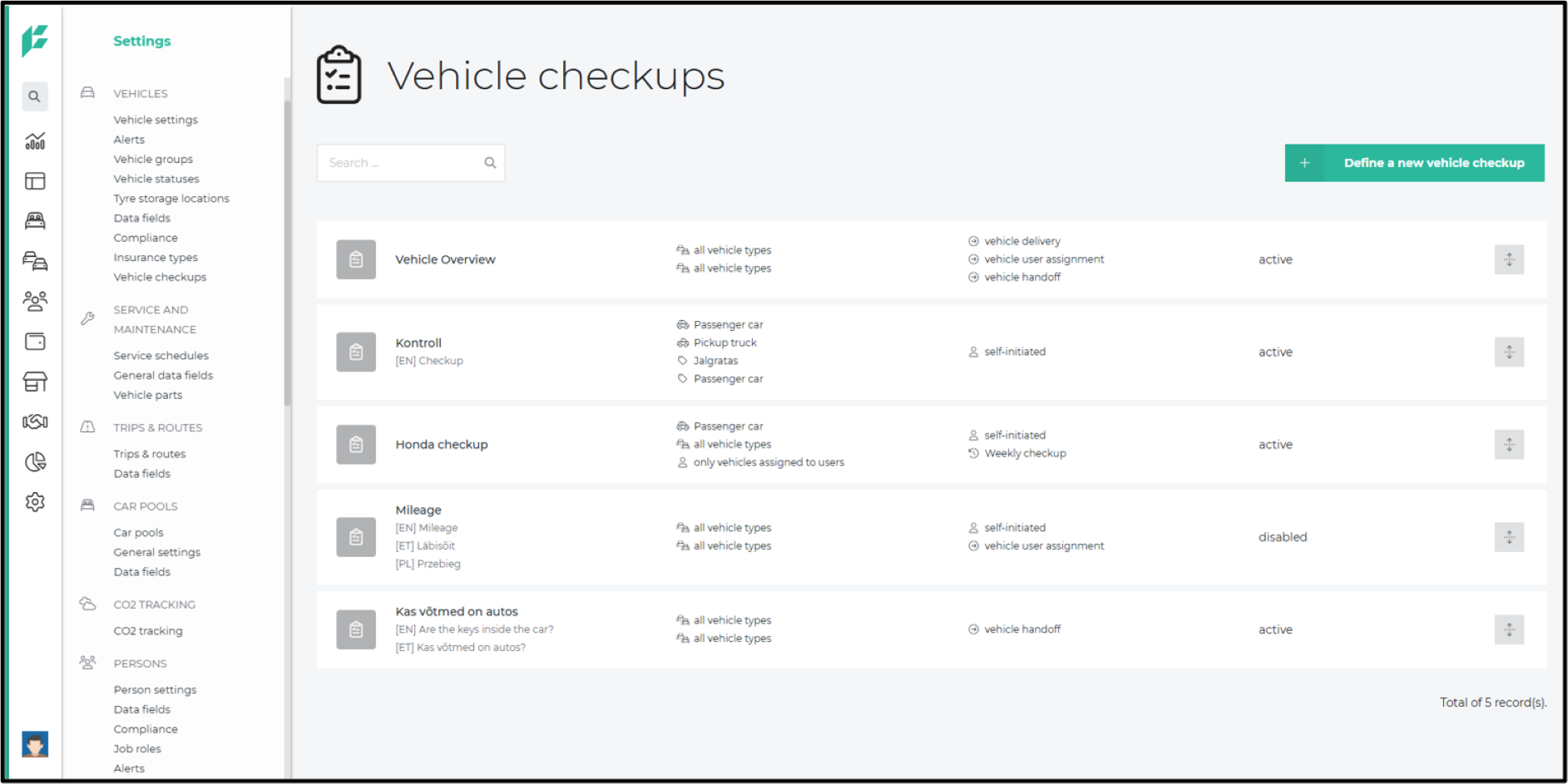This screenshot has width=1568, height=784.
Task: Click the clipboard icon of Mileage row
Action: pyautogui.click(x=356, y=537)
